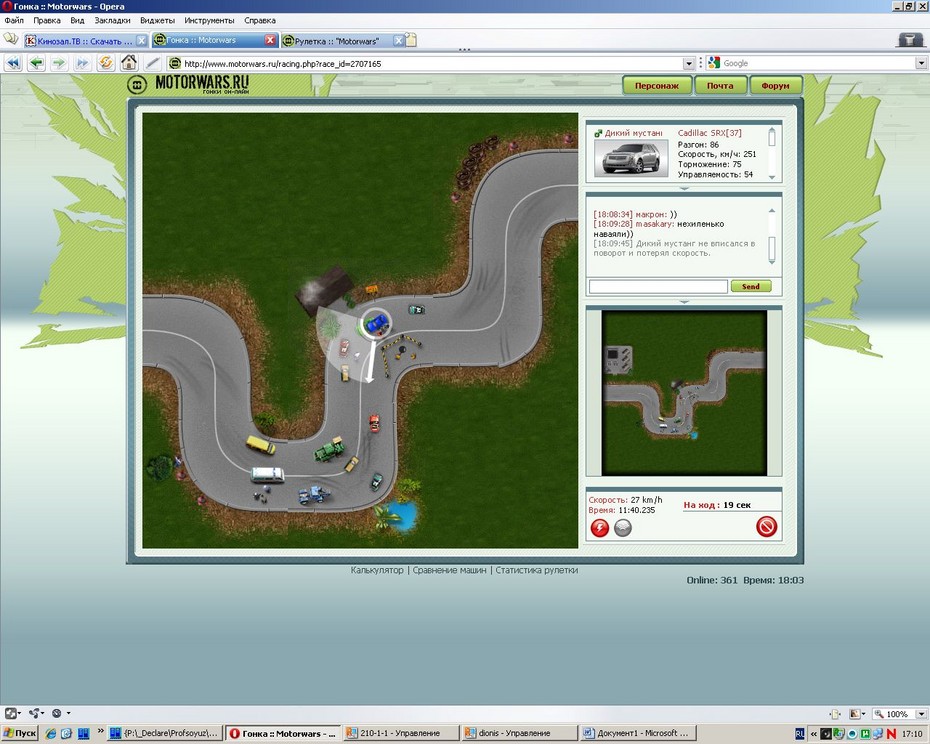This screenshot has width=930, height=744.
Task: Open the Файл menu
Action: 14,20
